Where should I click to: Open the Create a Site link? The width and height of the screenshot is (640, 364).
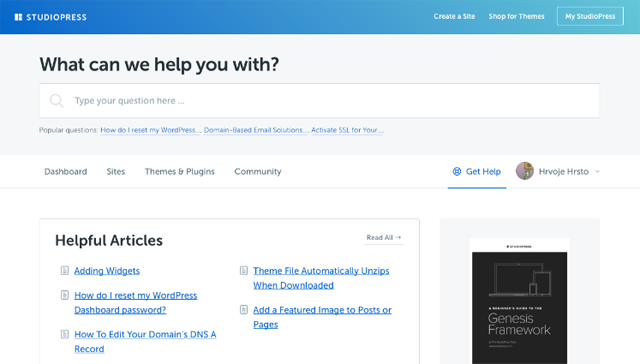tap(454, 16)
